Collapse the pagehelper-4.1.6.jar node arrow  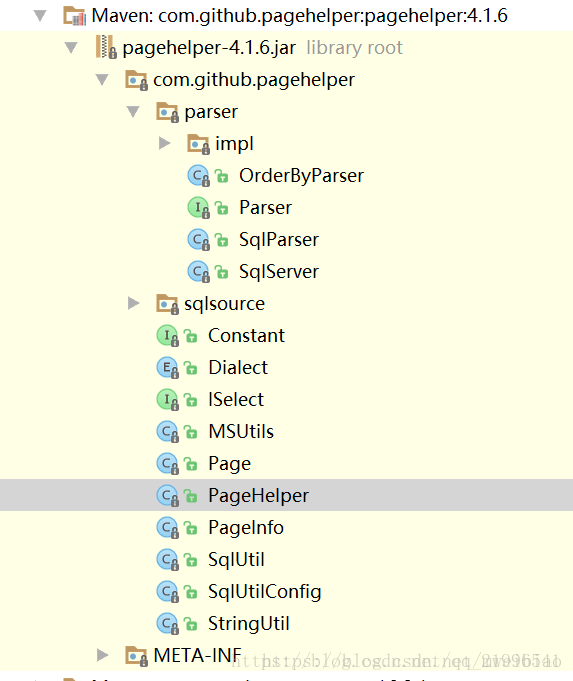click(71, 48)
